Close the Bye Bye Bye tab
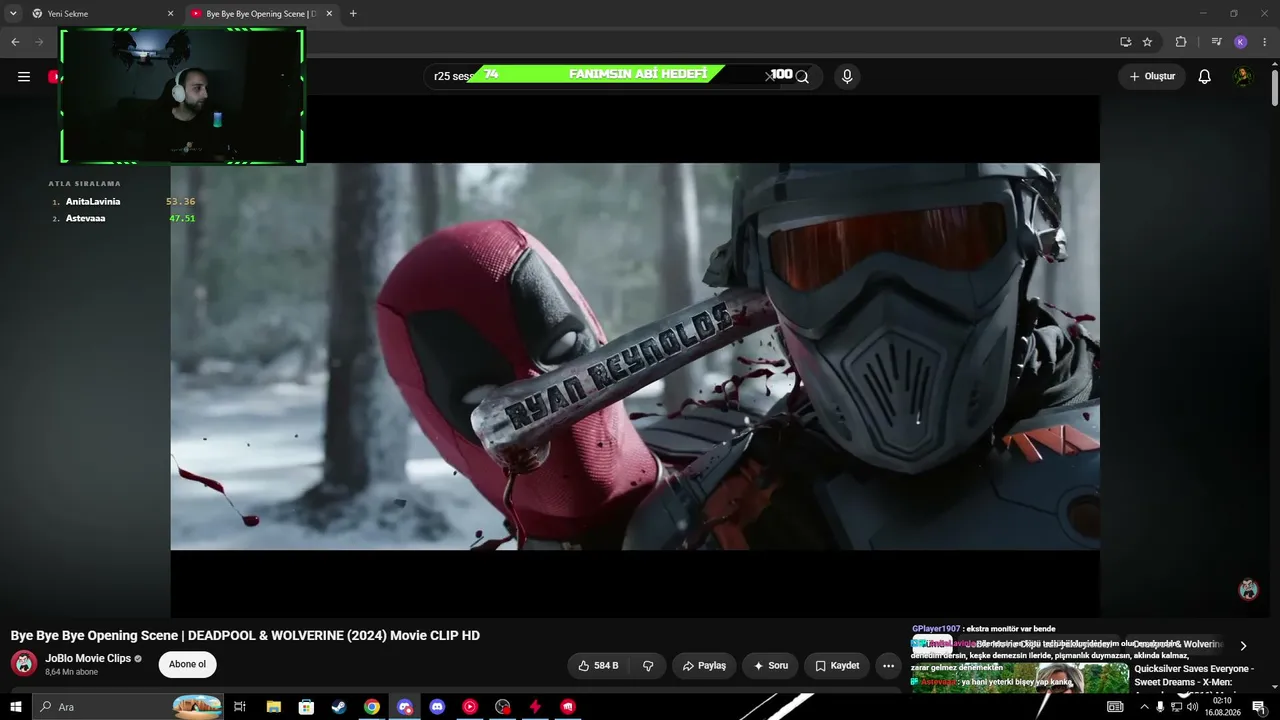1280x720 pixels. [329, 14]
